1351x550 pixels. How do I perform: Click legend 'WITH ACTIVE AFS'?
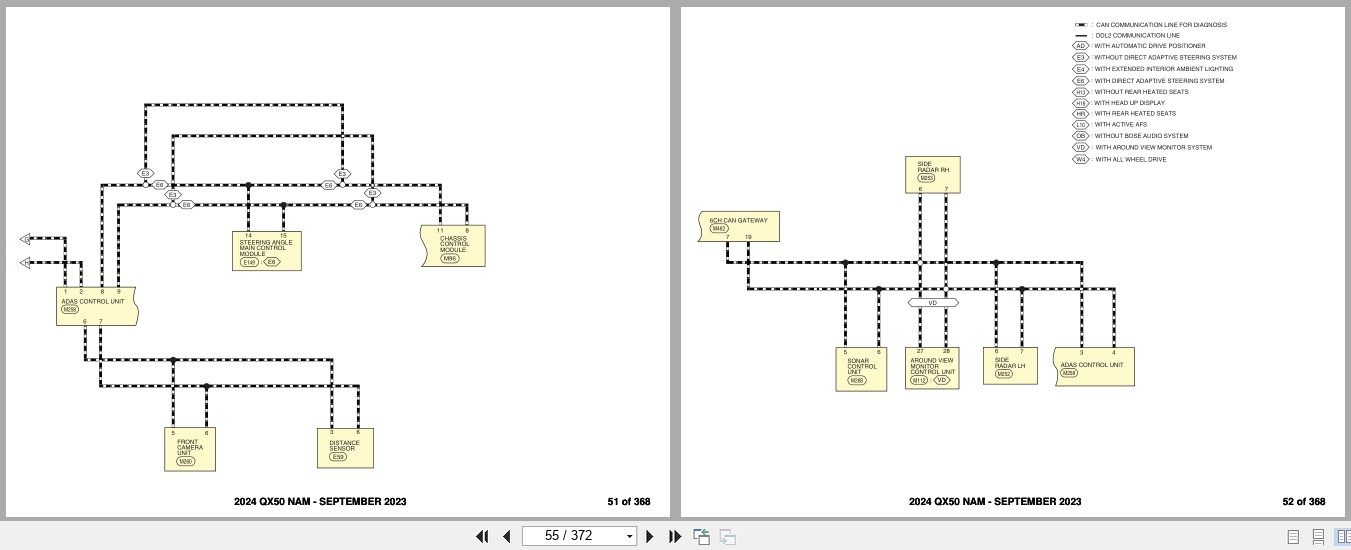pyautogui.click(x=1121, y=125)
